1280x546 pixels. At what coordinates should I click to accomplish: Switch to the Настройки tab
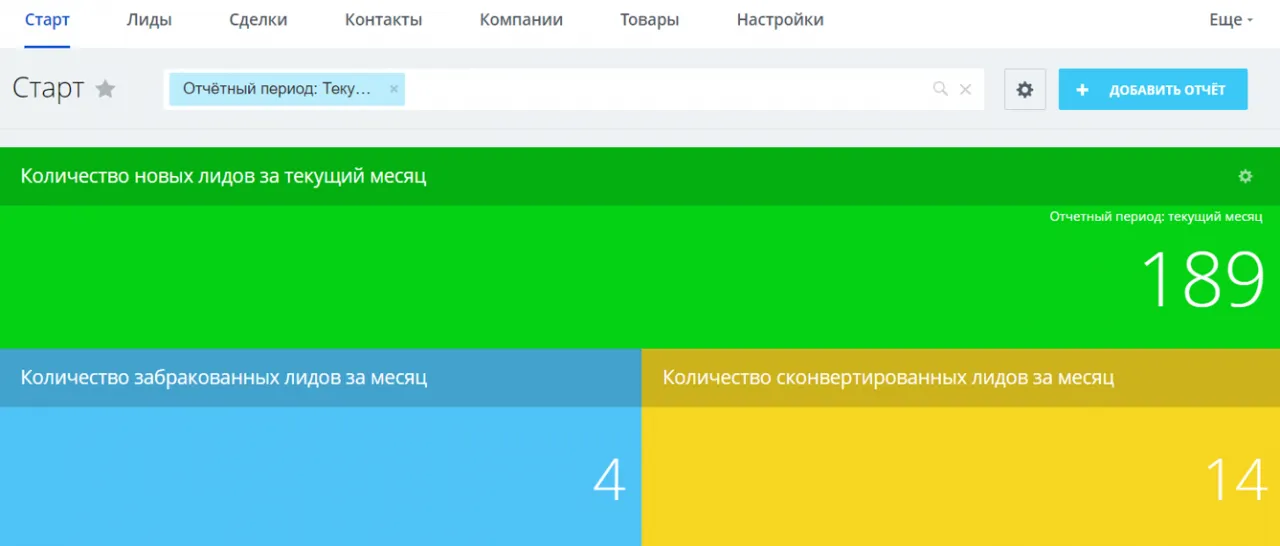point(780,20)
